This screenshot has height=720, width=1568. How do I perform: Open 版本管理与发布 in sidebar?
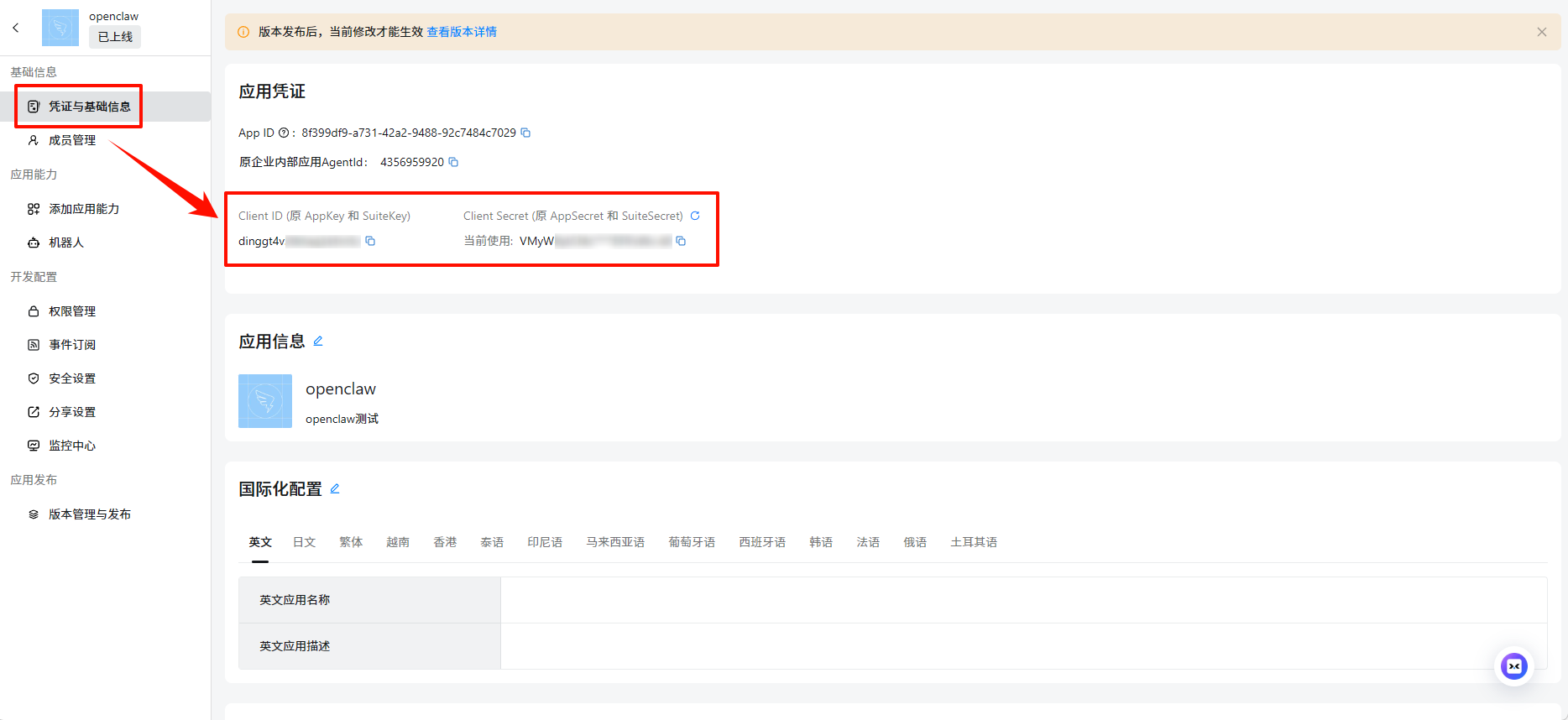click(x=90, y=514)
